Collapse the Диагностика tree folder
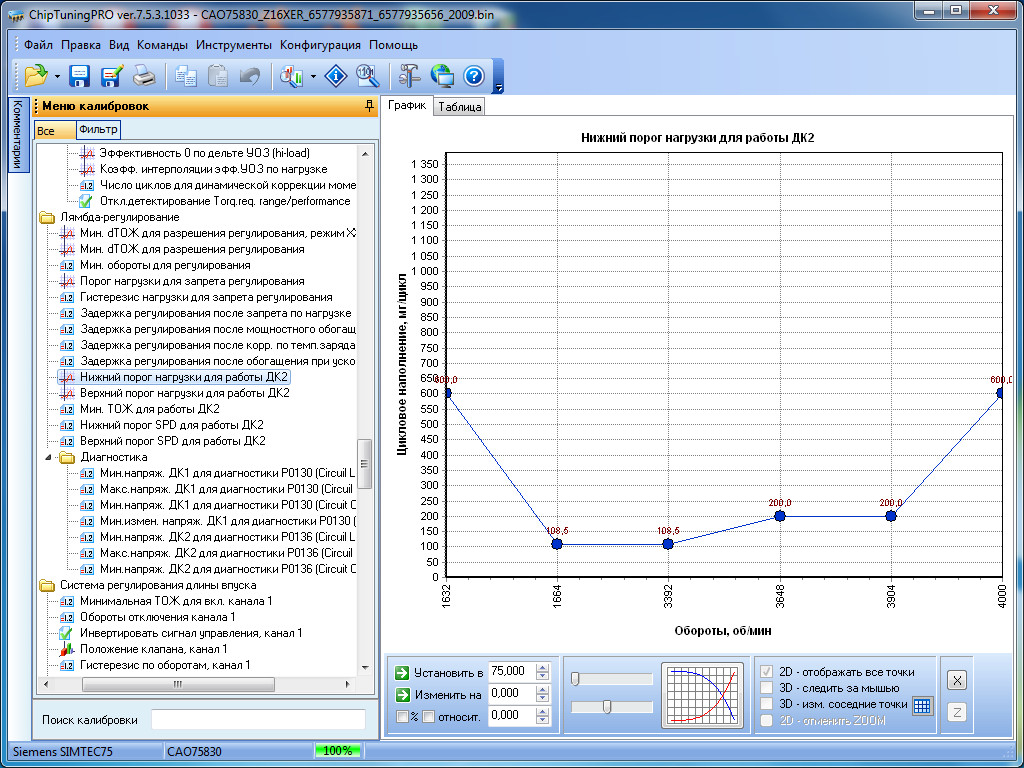The width and height of the screenshot is (1024, 768). [48, 457]
